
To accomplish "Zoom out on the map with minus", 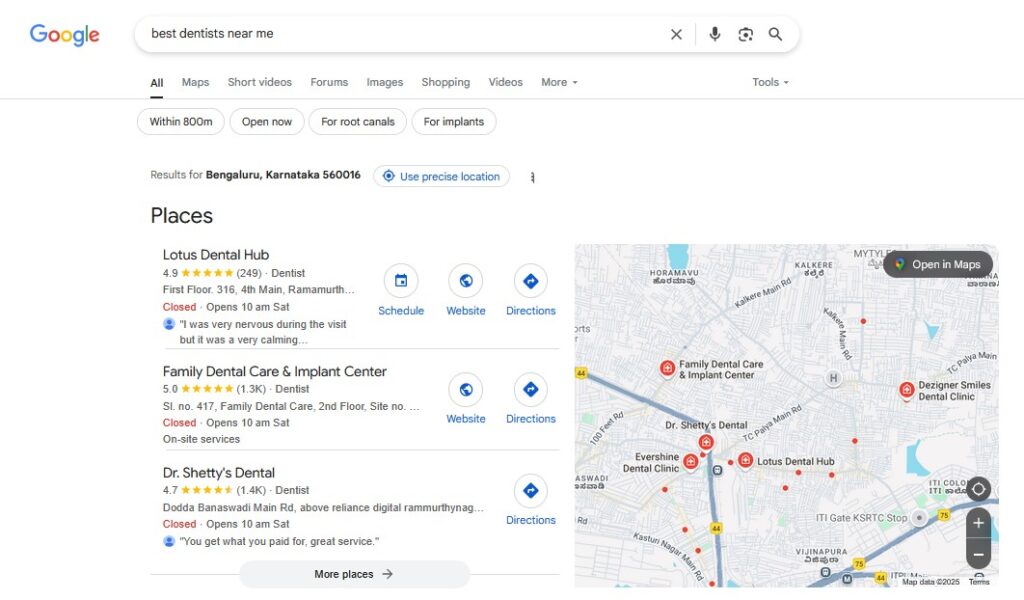I will 978,554.
